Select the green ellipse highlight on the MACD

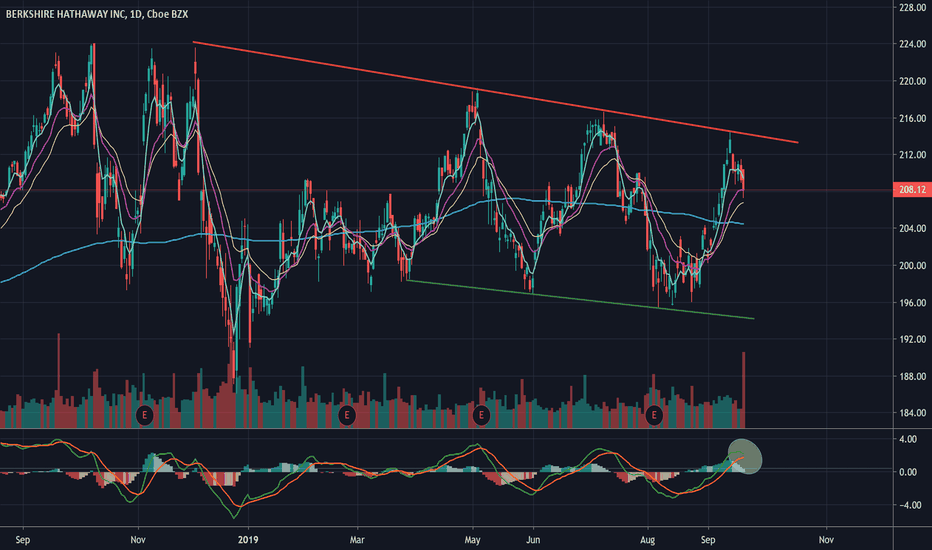click(745, 456)
